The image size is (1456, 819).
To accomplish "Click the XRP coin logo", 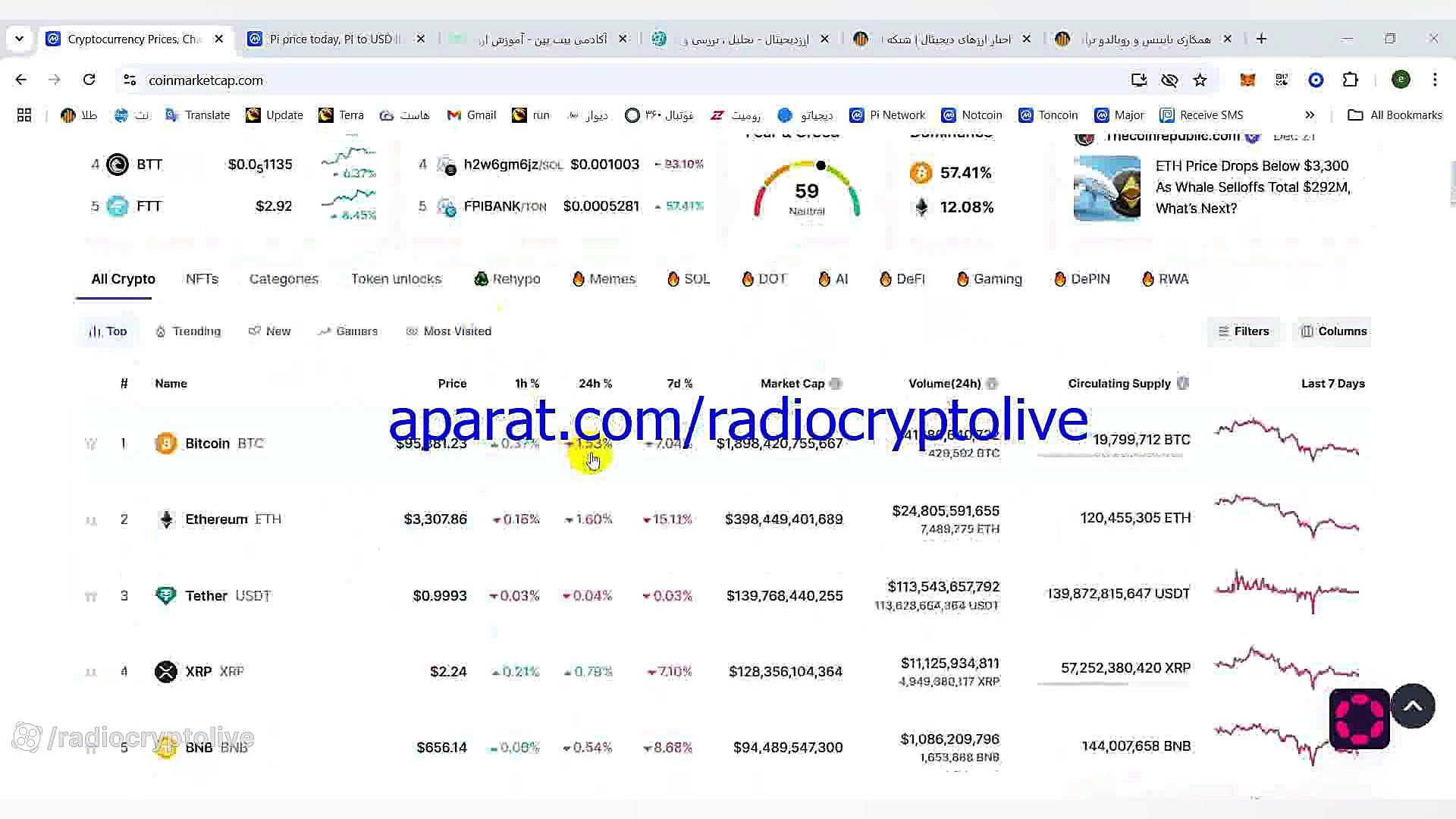I will point(165,672).
